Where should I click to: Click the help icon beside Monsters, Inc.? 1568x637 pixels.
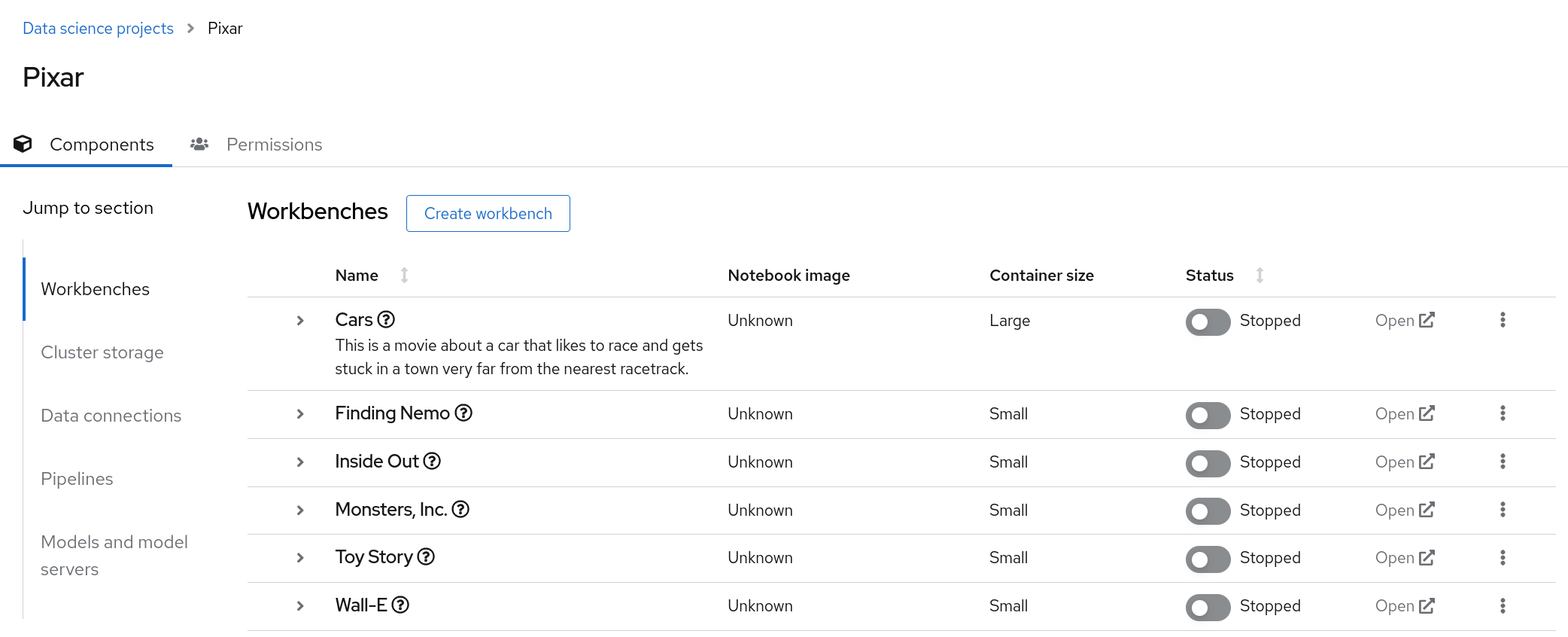pyautogui.click(x=460, y=510)
